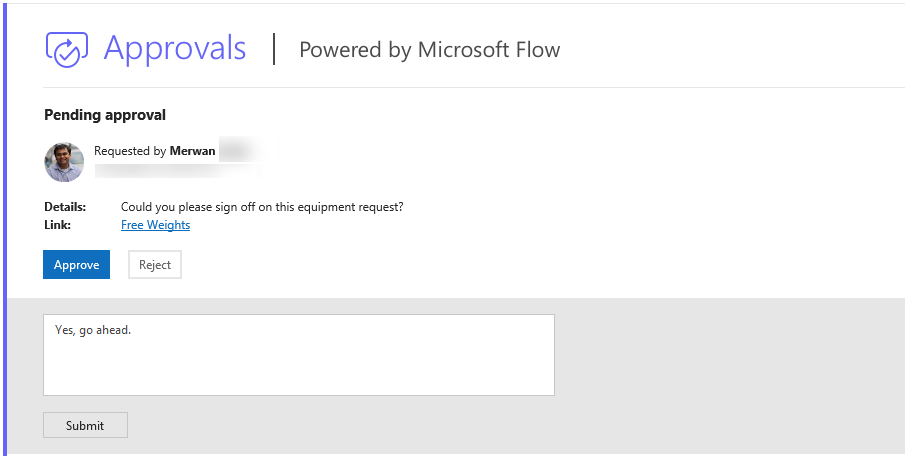905x456 pixels.
Task: Place cursor in 'Yes, go ahead.' text
Action: point(93,330)
